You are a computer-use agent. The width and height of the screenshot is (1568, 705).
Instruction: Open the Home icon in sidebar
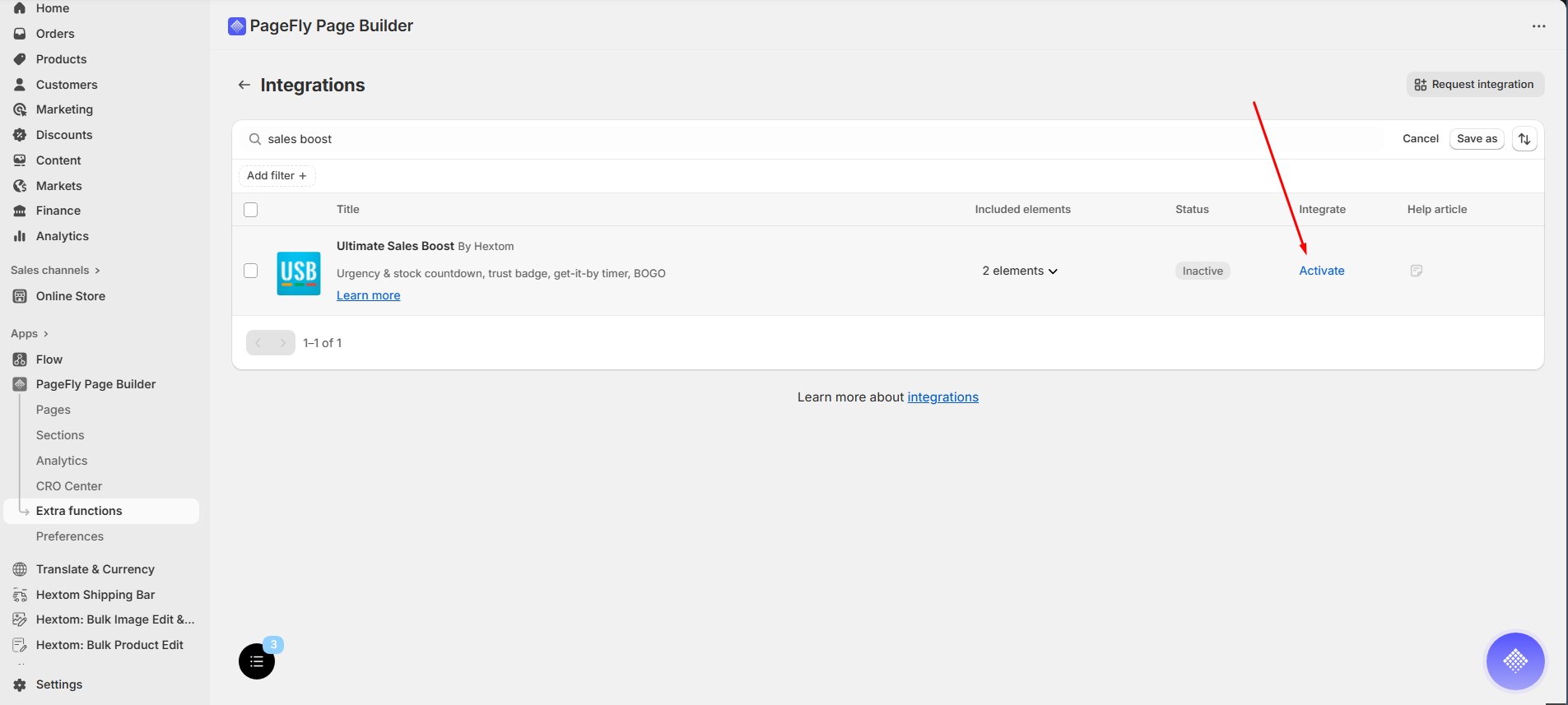[x=20, y=8]
